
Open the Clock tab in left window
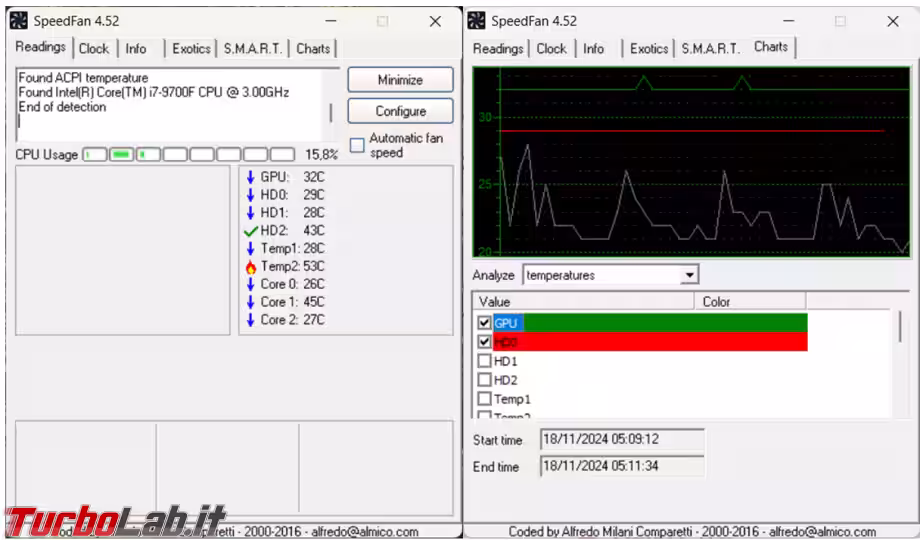tap(94, 49)
